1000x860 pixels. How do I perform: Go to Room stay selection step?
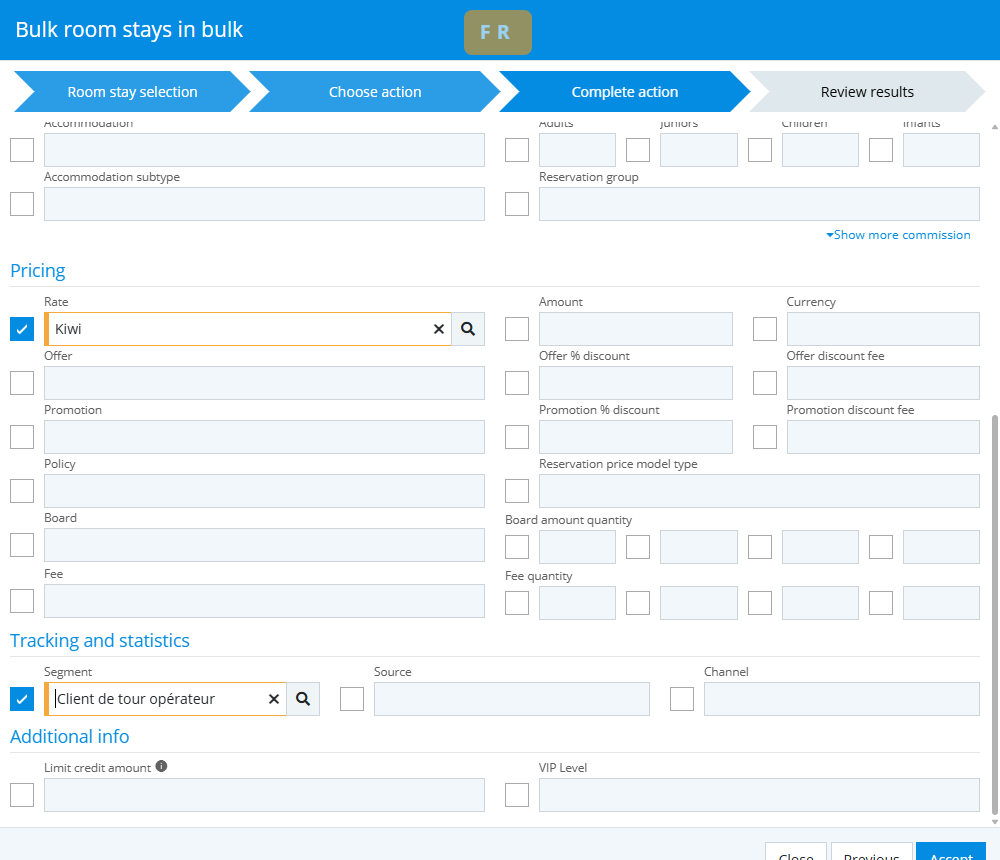[132, 92]
